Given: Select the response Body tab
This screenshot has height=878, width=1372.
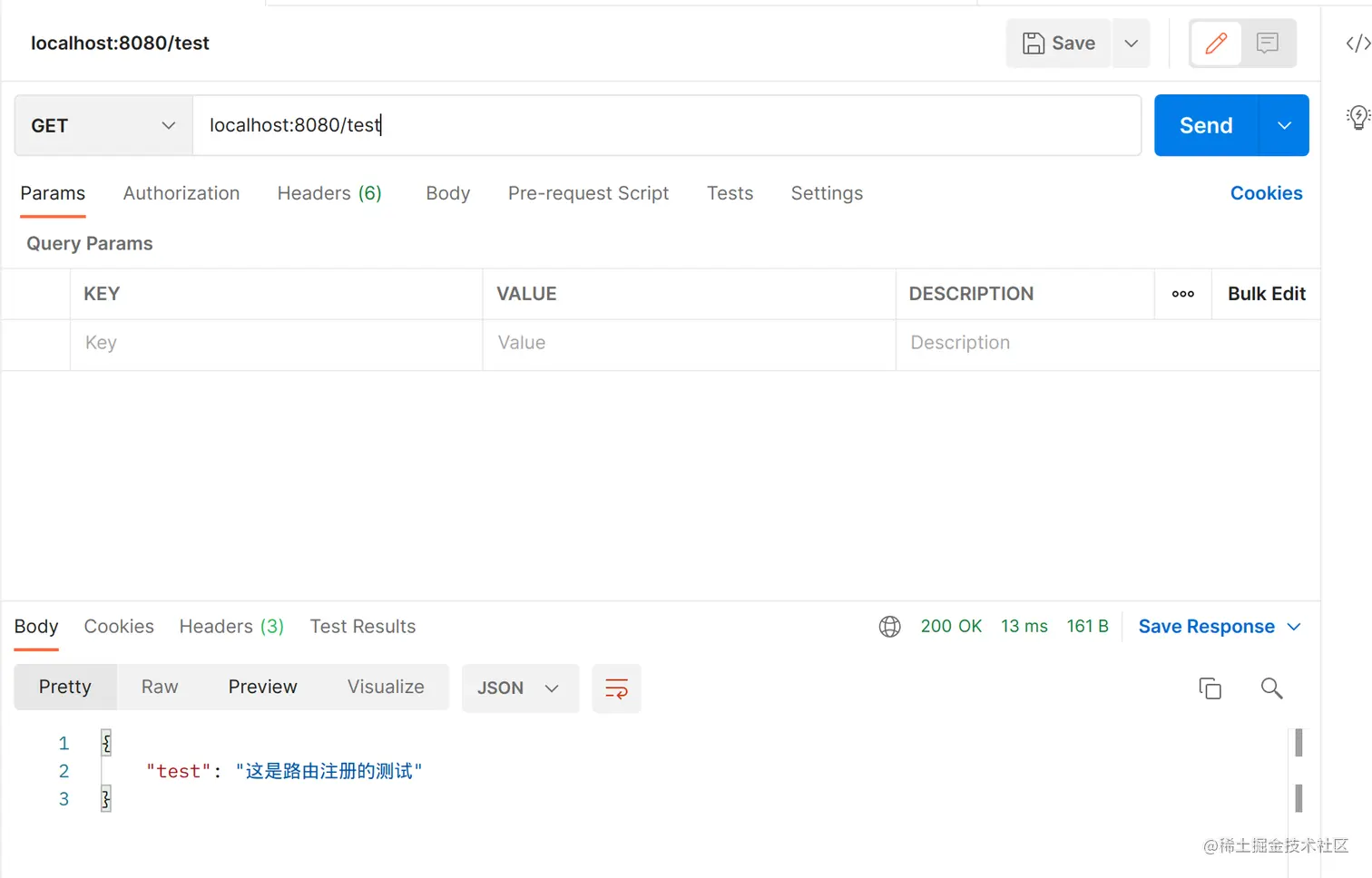Looking at the screenshot, I should tap(36, 627).
